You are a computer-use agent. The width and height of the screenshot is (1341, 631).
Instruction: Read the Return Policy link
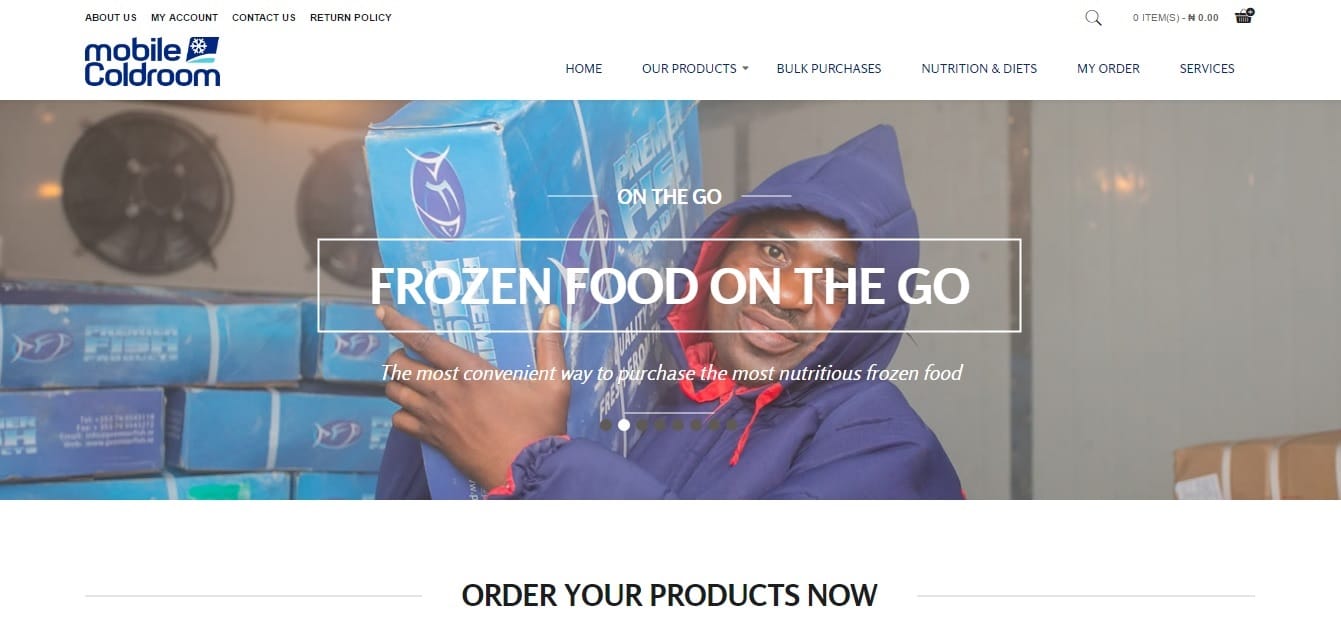tap(351, 18)
